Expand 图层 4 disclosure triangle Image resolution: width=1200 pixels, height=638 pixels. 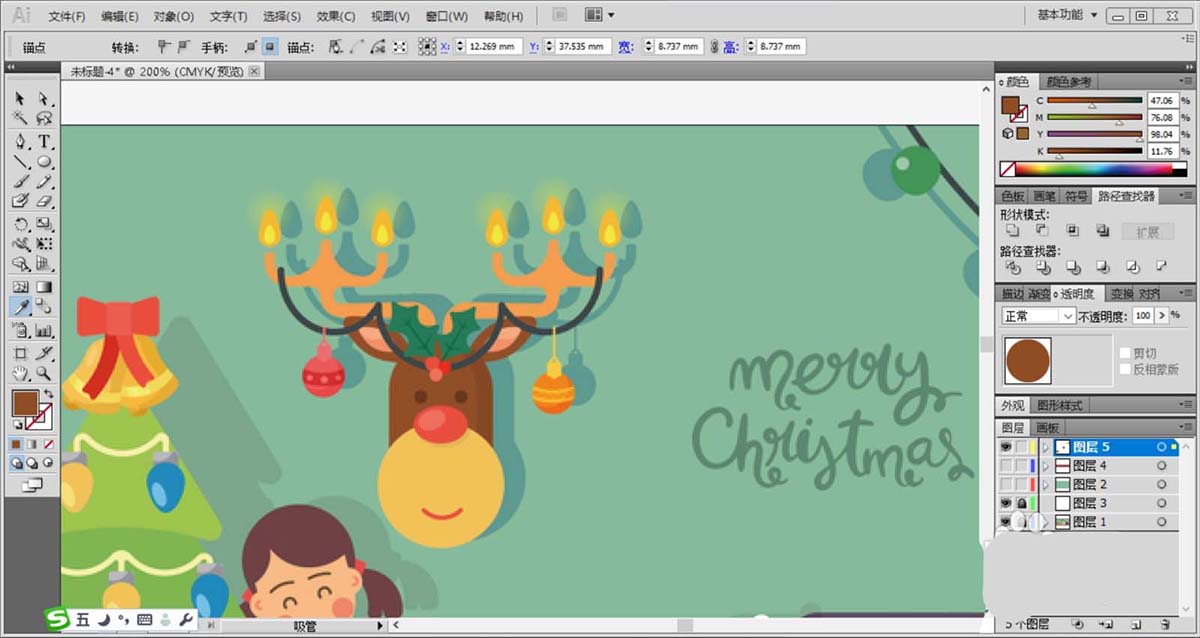1046,466
